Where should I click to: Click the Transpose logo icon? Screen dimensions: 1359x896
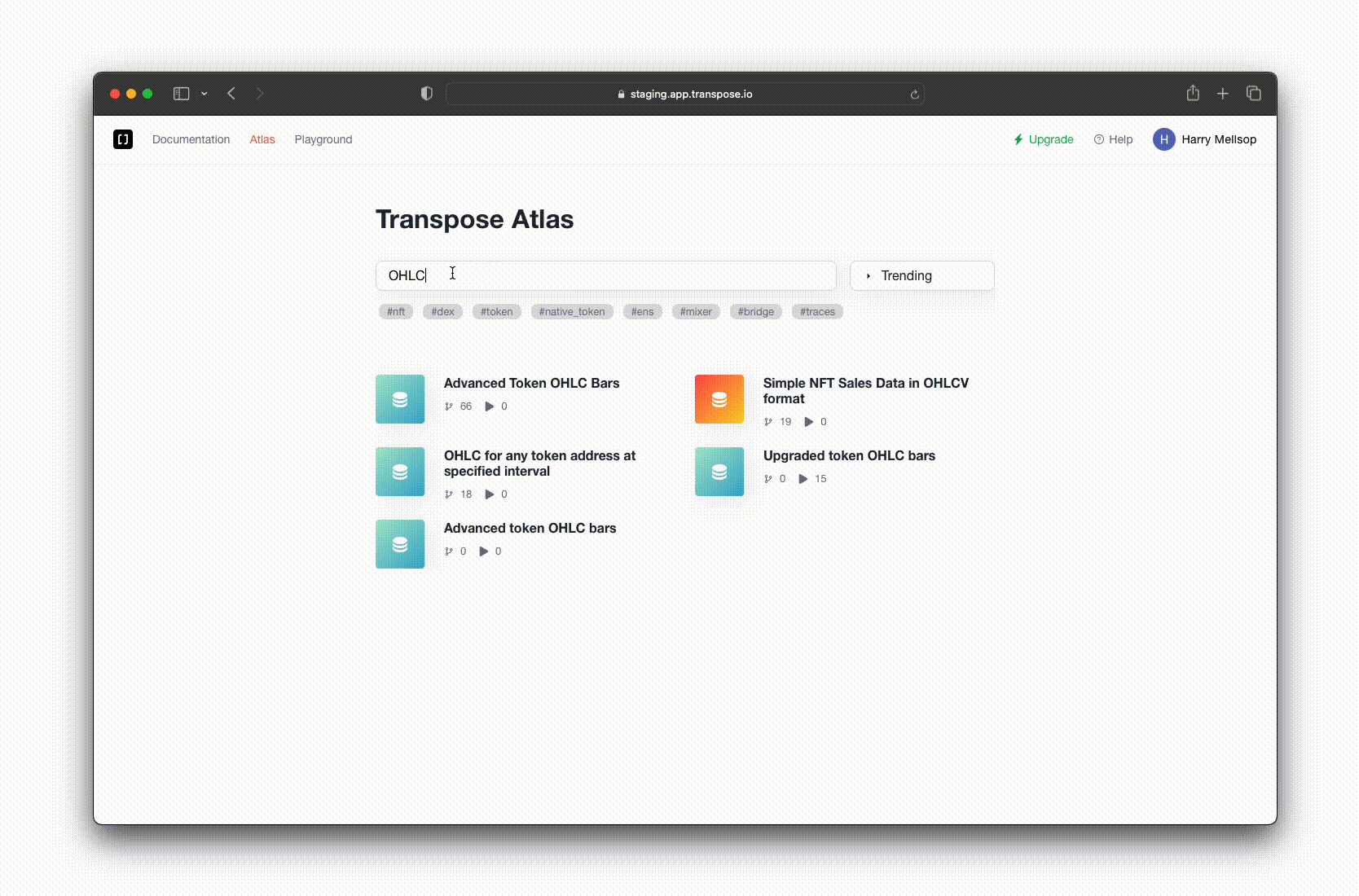click(x=123, y=139)
